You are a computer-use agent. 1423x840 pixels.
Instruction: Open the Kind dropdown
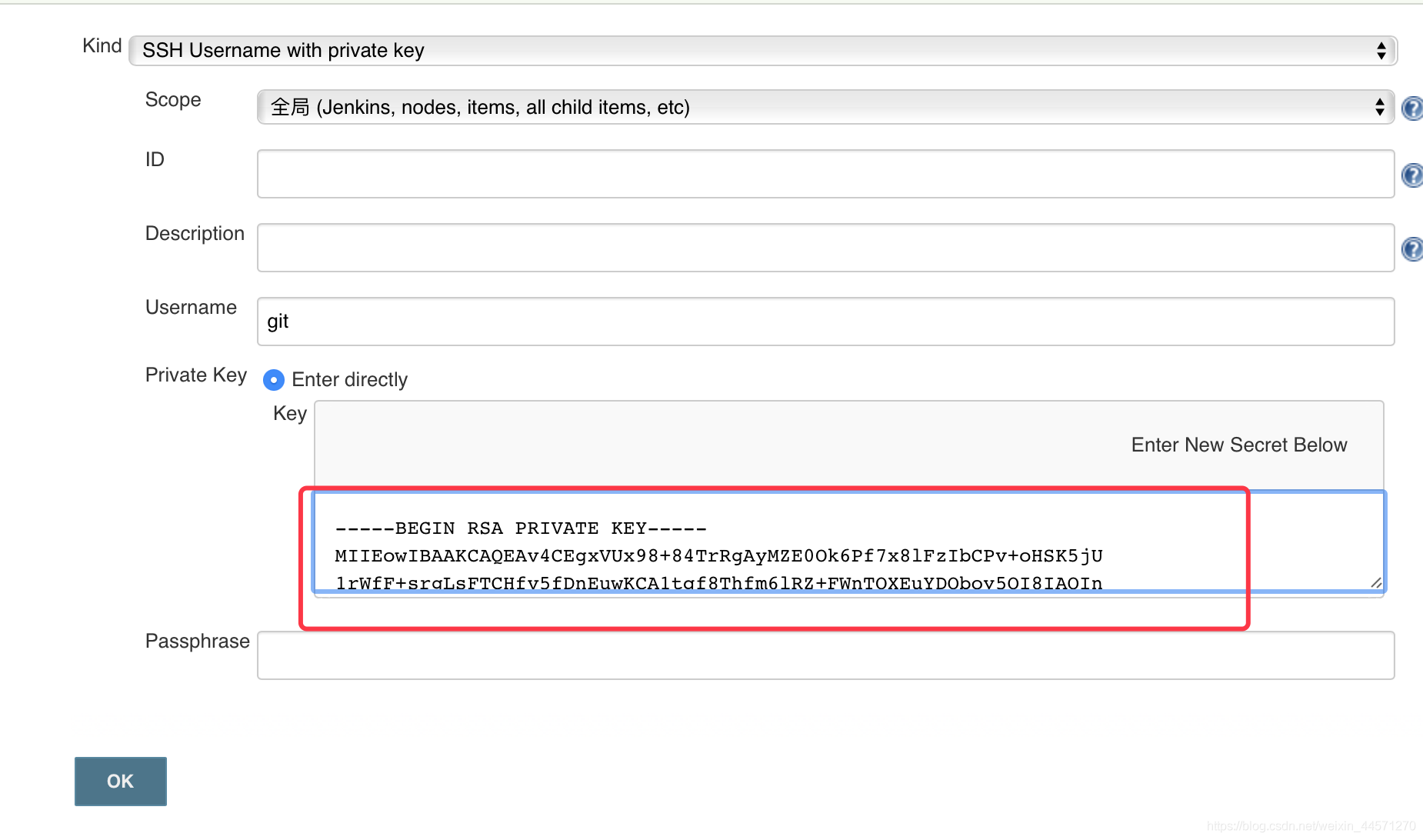[762, 51]
